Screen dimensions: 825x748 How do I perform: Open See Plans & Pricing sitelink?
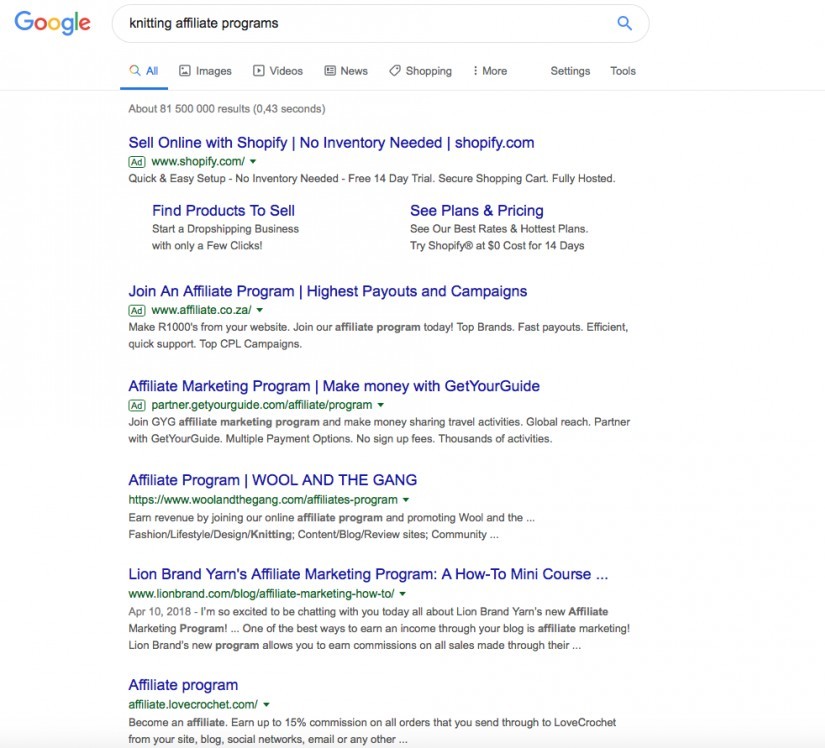(477, 210)
